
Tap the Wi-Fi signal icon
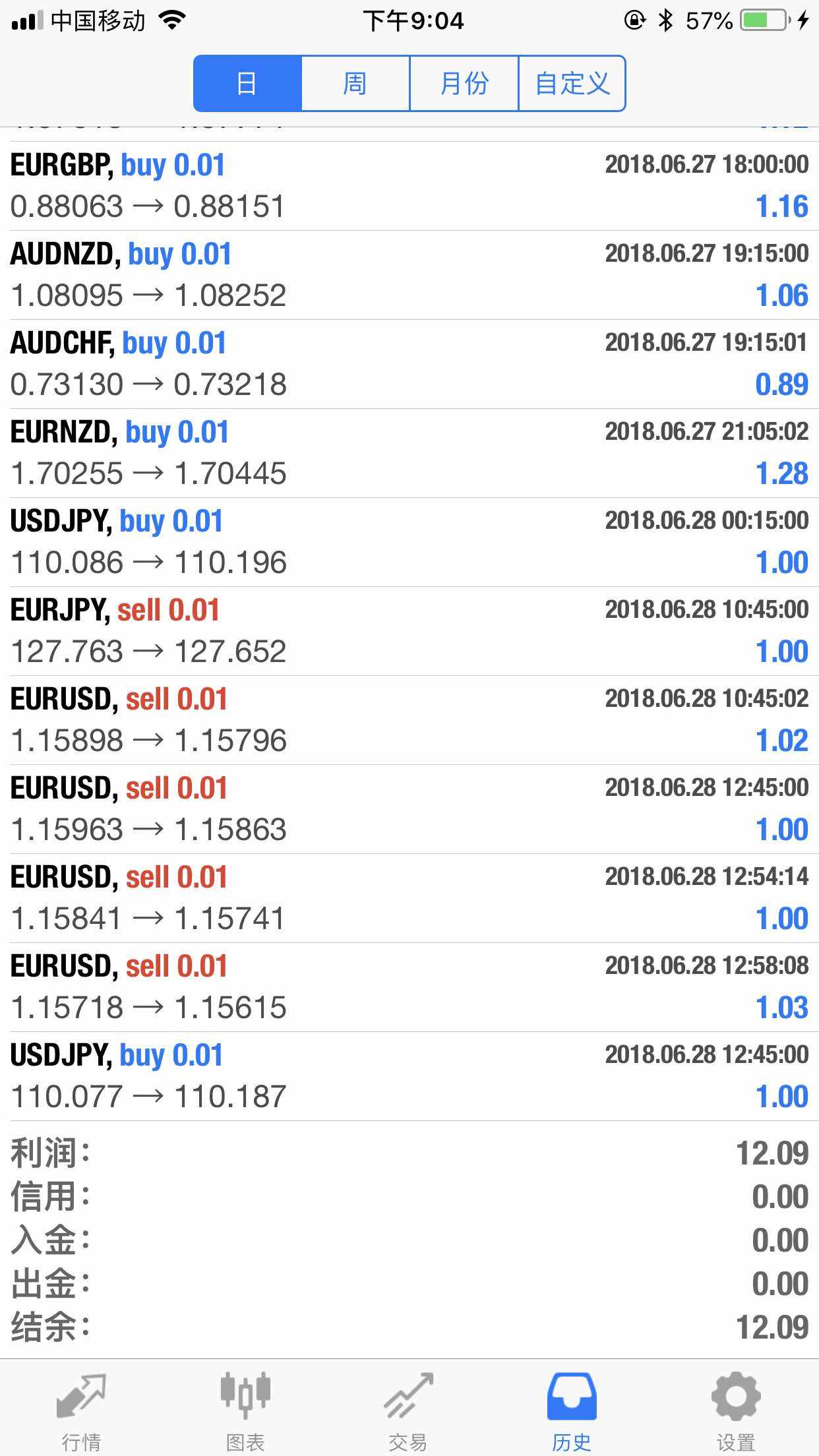coord(173,20)
